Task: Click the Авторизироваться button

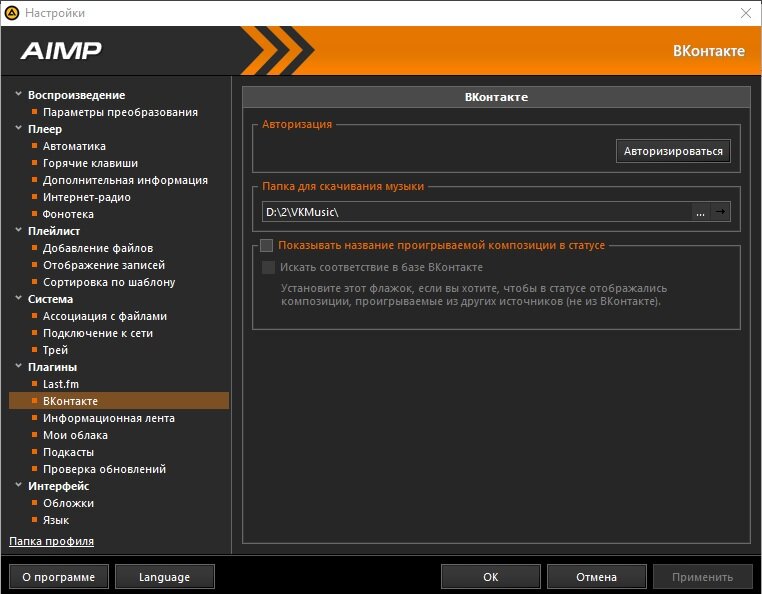Action: (x=673, y=151)
